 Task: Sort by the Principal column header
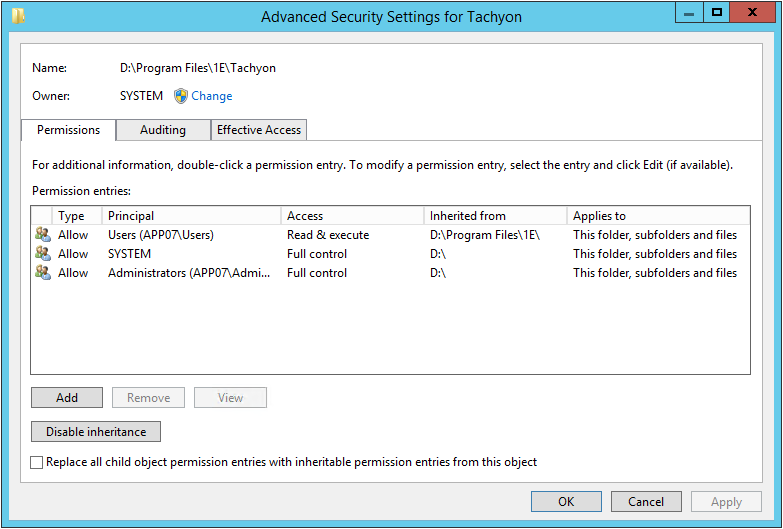[x=192, y=216]
